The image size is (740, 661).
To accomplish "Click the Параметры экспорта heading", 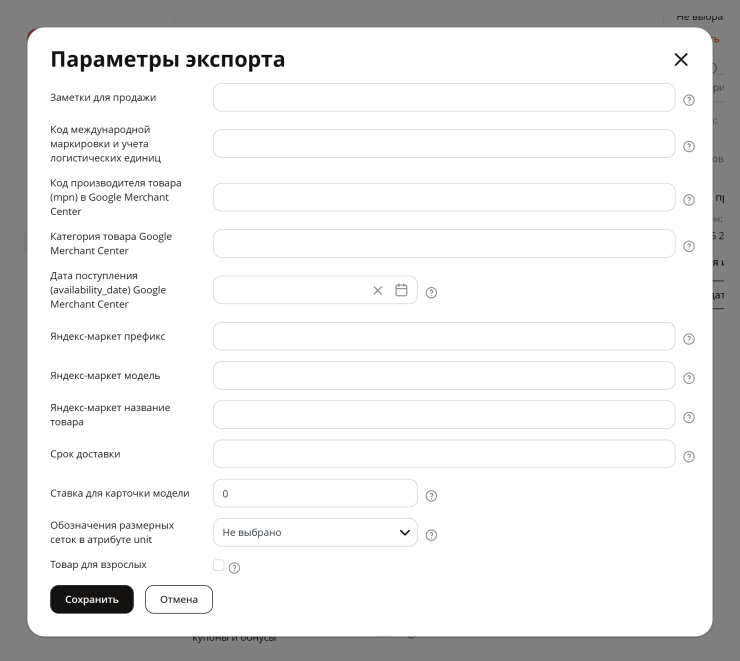I will pyautogui.click(x=168, y=59).
